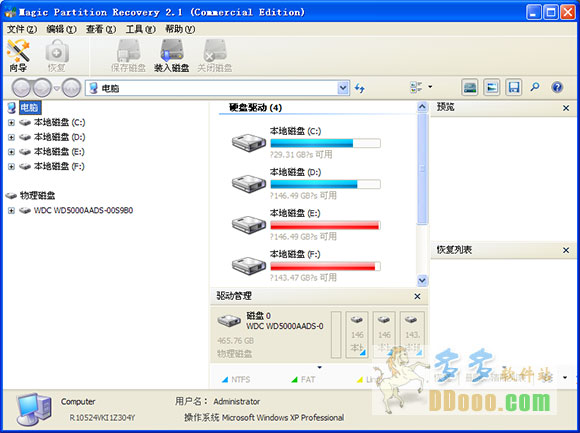Click the 恢复 recover toolbar icon

pyautogui.click(x=57, y=56)
